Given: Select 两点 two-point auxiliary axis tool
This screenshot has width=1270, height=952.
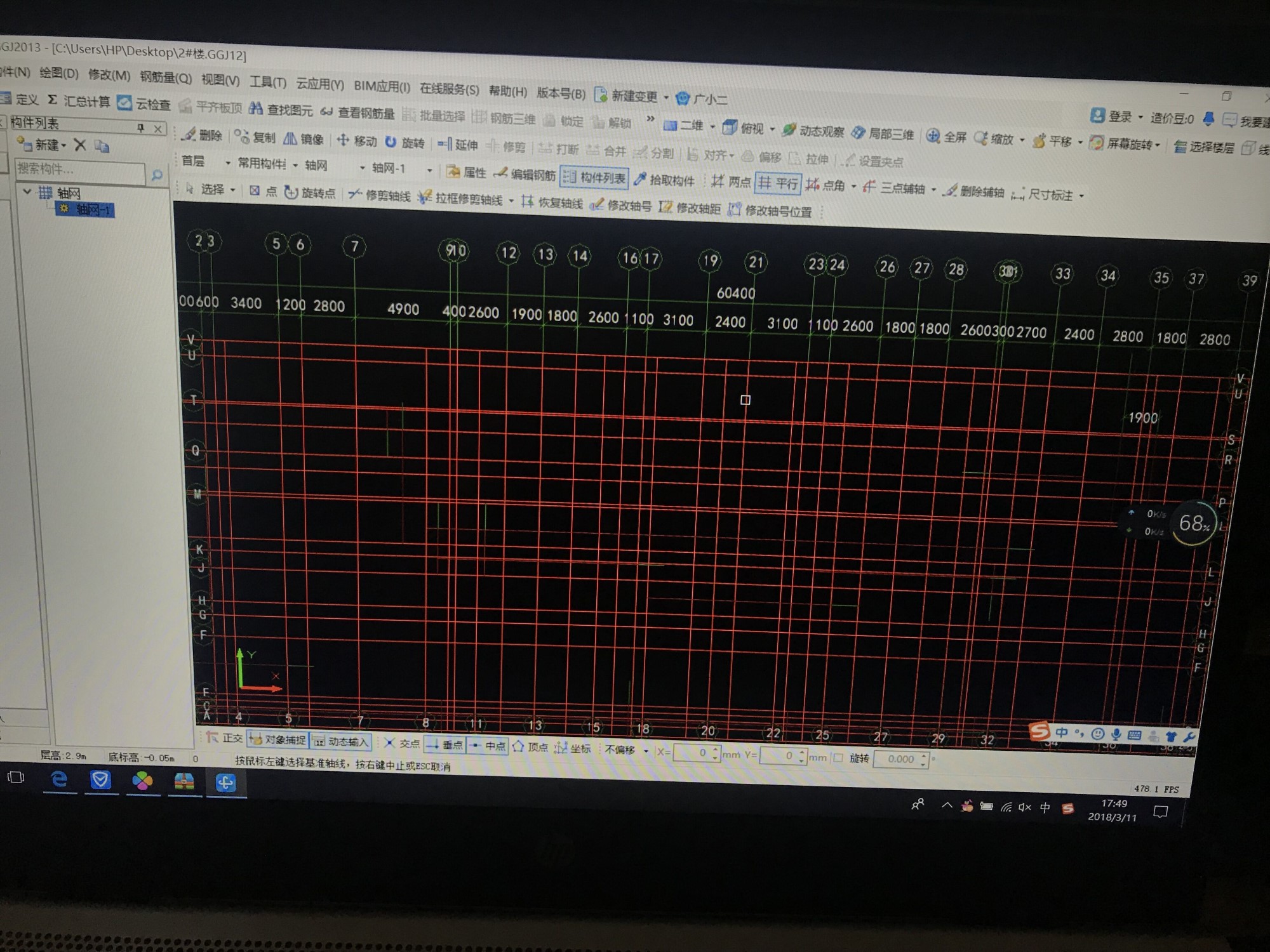Looking at the screenshot, I should pos(731,182).
